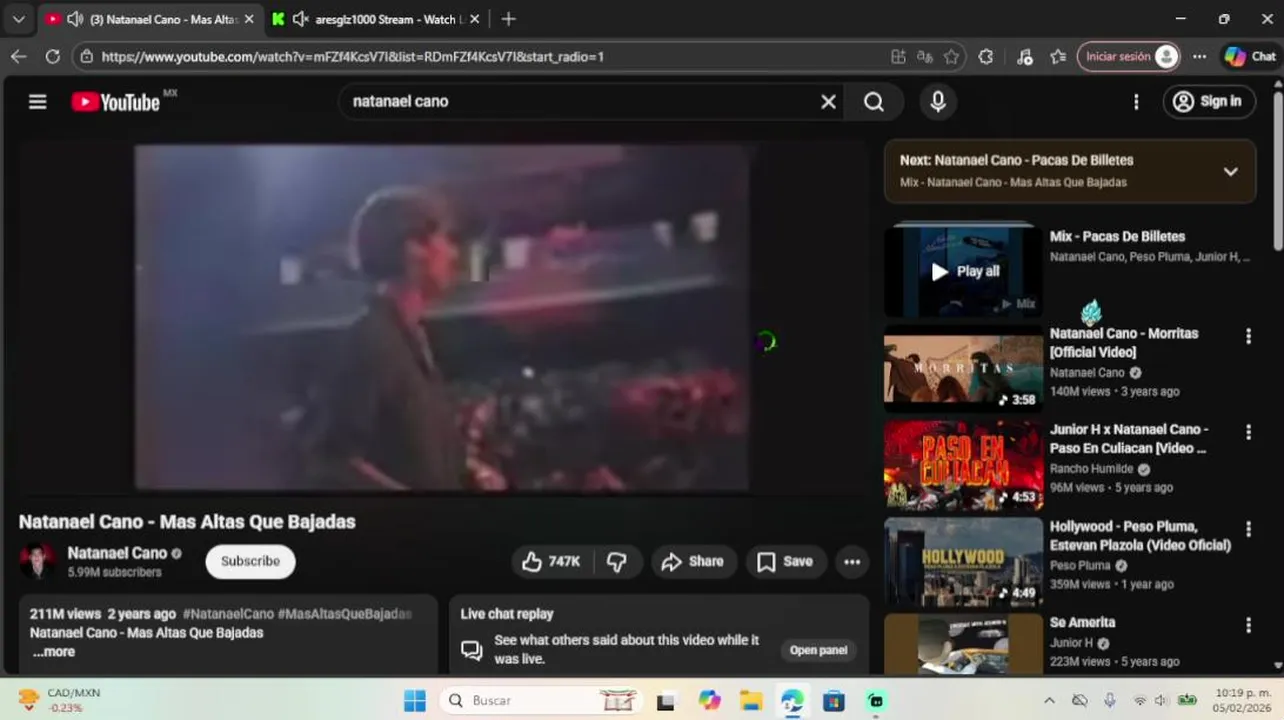Add page to favorites star icon
Screen dimensions: 1284x720
952,57
